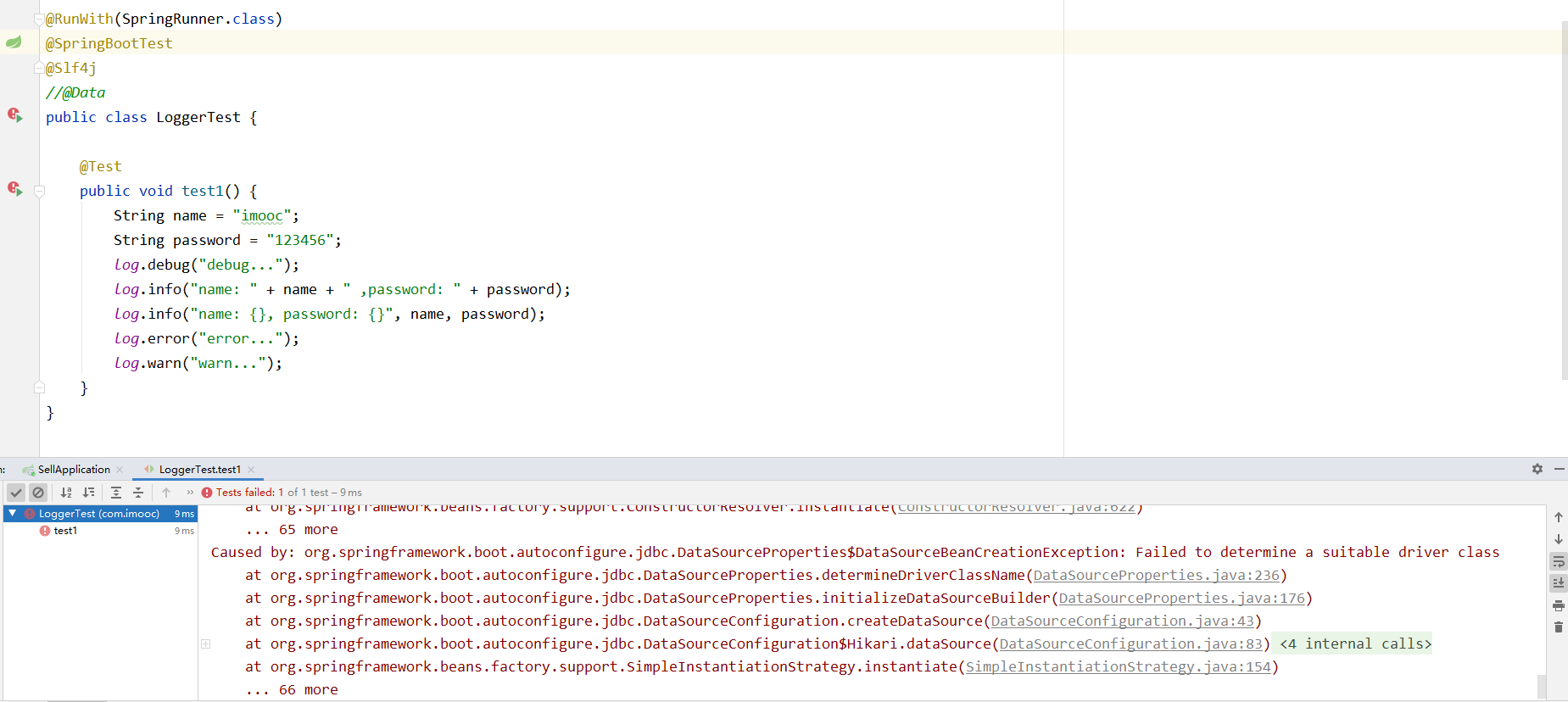Expand the 4 internal calls fold
1568x702 pixels.
(x=1355, y=644)
